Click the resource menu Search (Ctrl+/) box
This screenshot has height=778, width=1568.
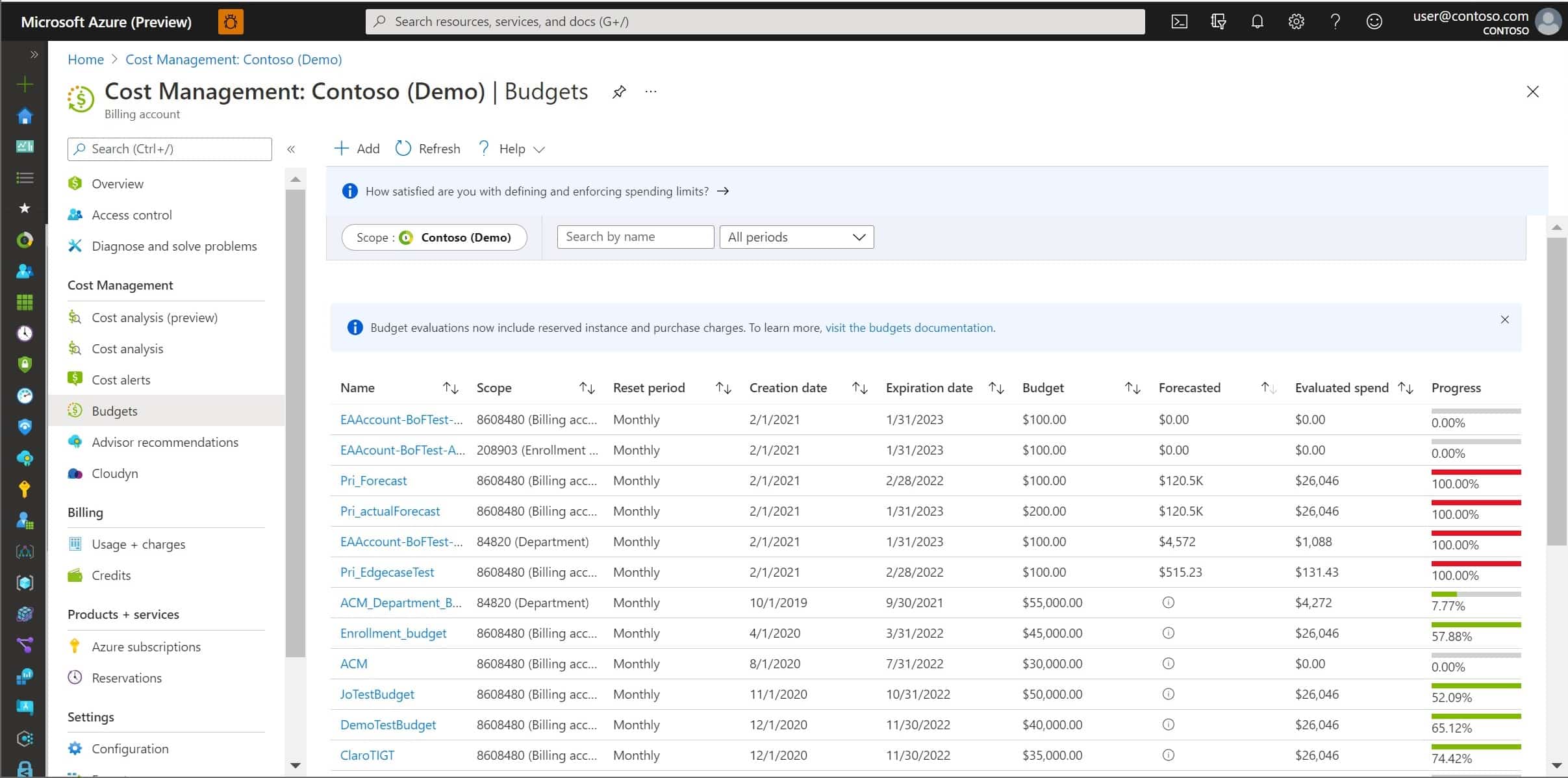(170, 149)
